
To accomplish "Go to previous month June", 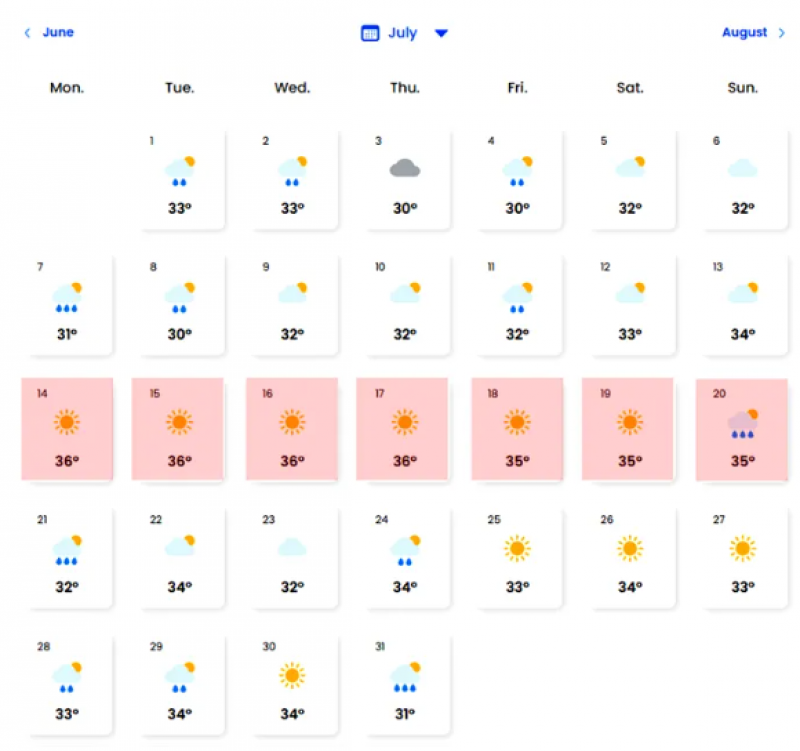I will point(58,32).
